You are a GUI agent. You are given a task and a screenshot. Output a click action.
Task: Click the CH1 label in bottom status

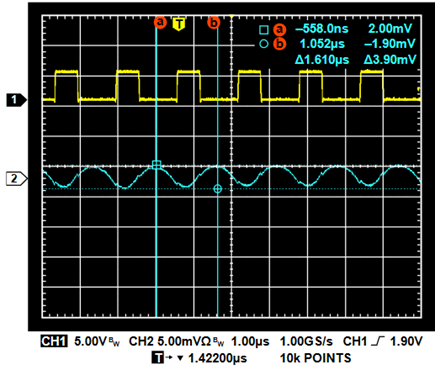[54, 341]
